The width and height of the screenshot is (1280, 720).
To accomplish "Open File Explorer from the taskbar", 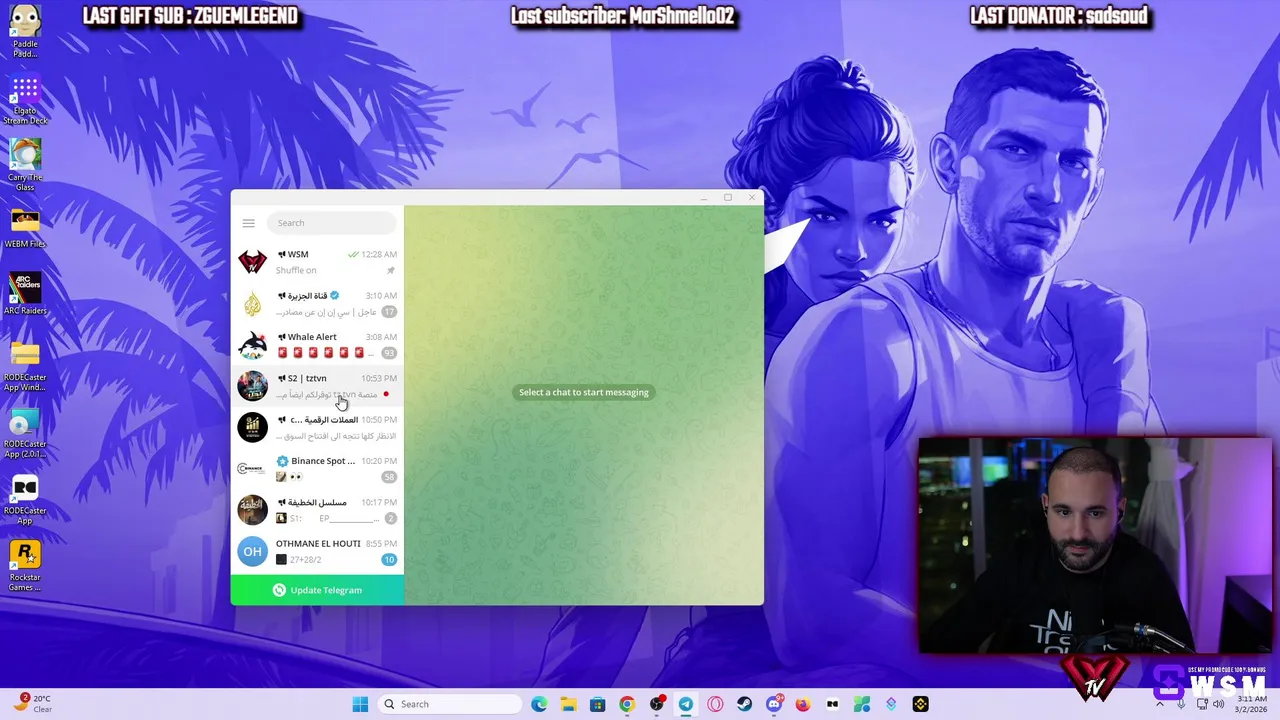I will [568, 704].
